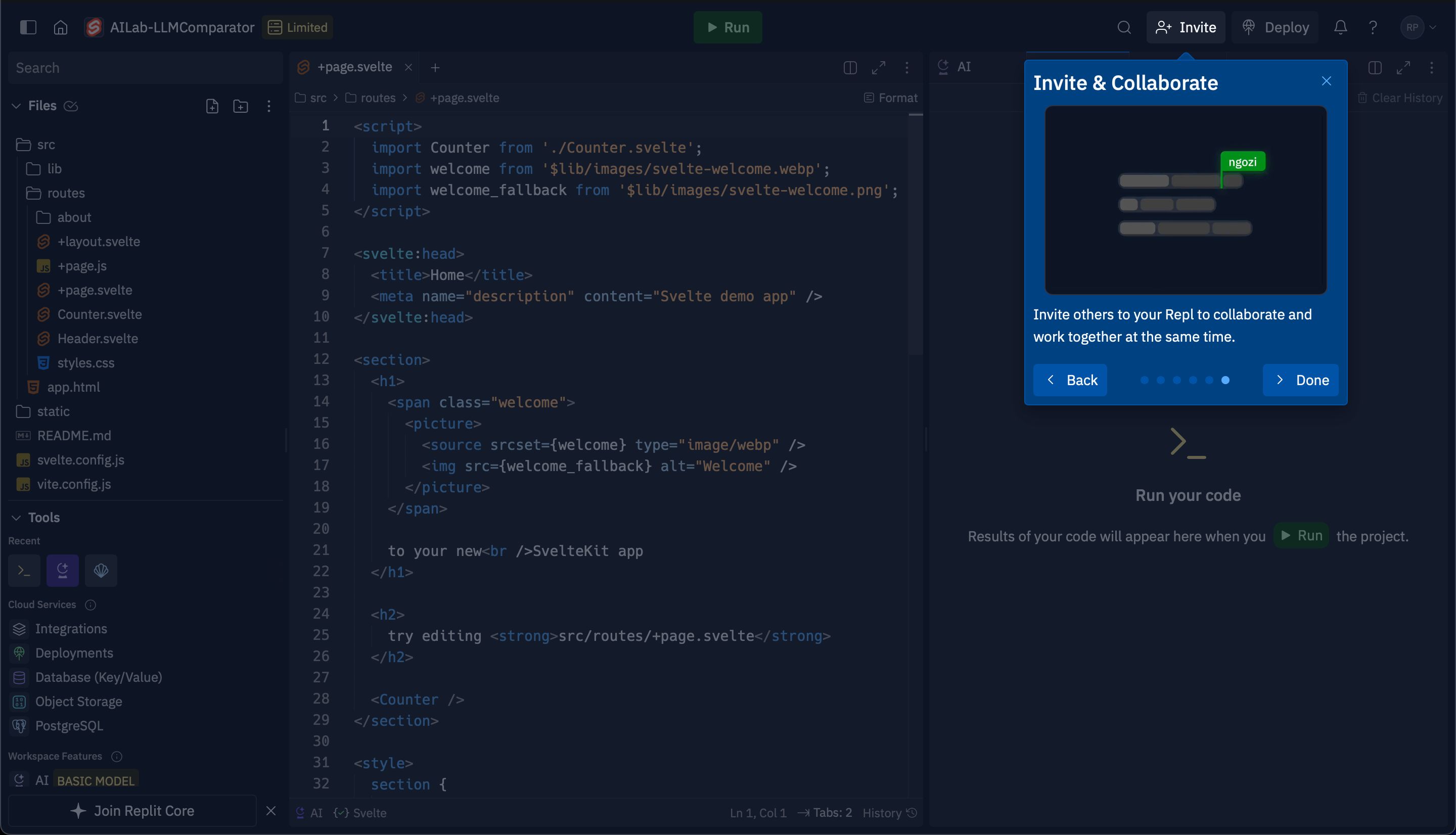Viewport: 1456px width, 835px height.
Task: Close the Invite & Collaborate popup
Action: 1326,81
